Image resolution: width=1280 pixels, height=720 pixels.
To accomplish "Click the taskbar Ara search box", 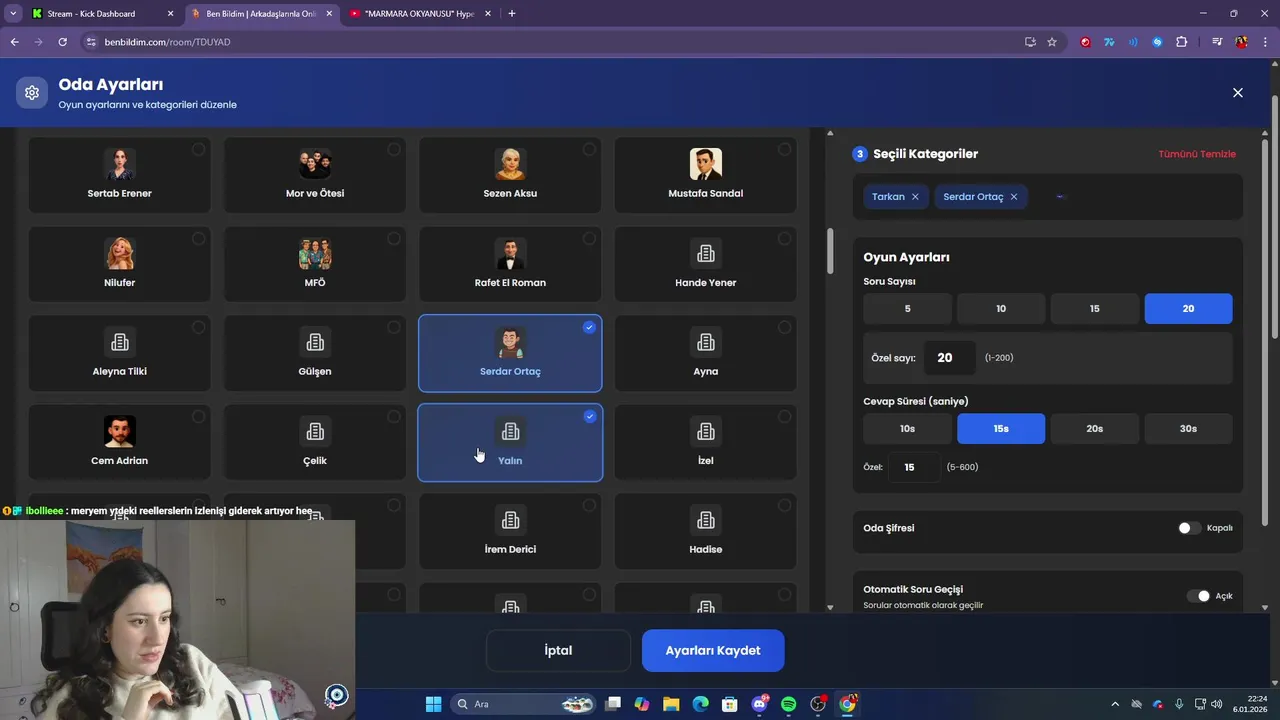I will (x=523, y=704).
